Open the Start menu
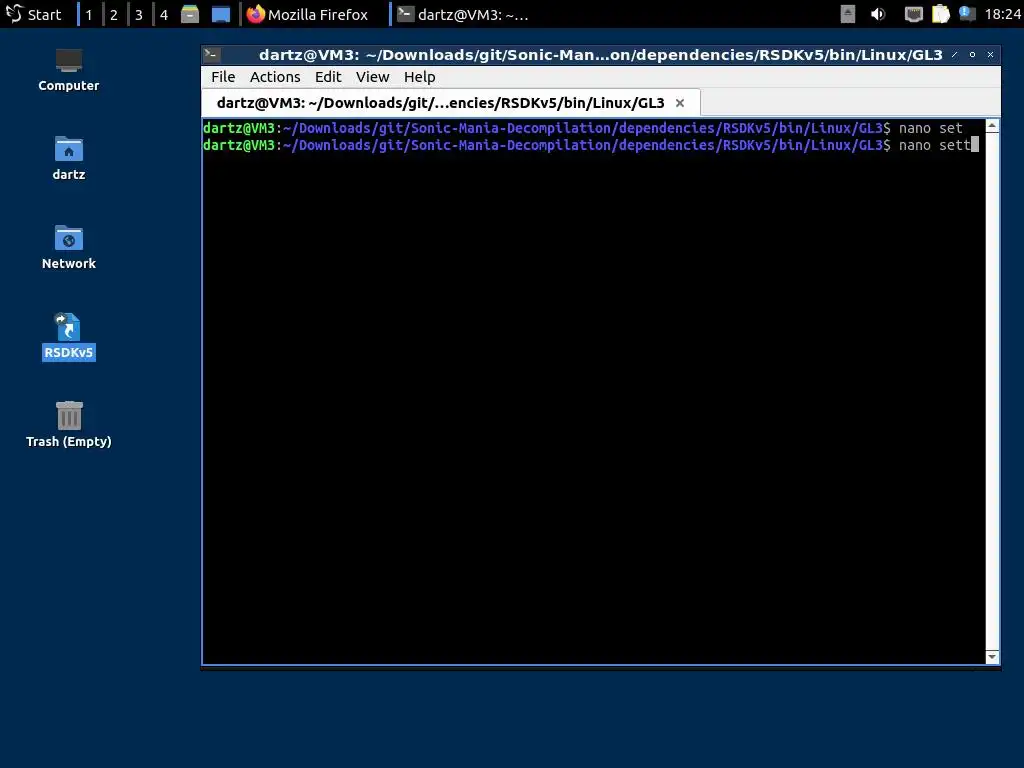Viewport: 1024px width, 768px height. click(33, 14)
